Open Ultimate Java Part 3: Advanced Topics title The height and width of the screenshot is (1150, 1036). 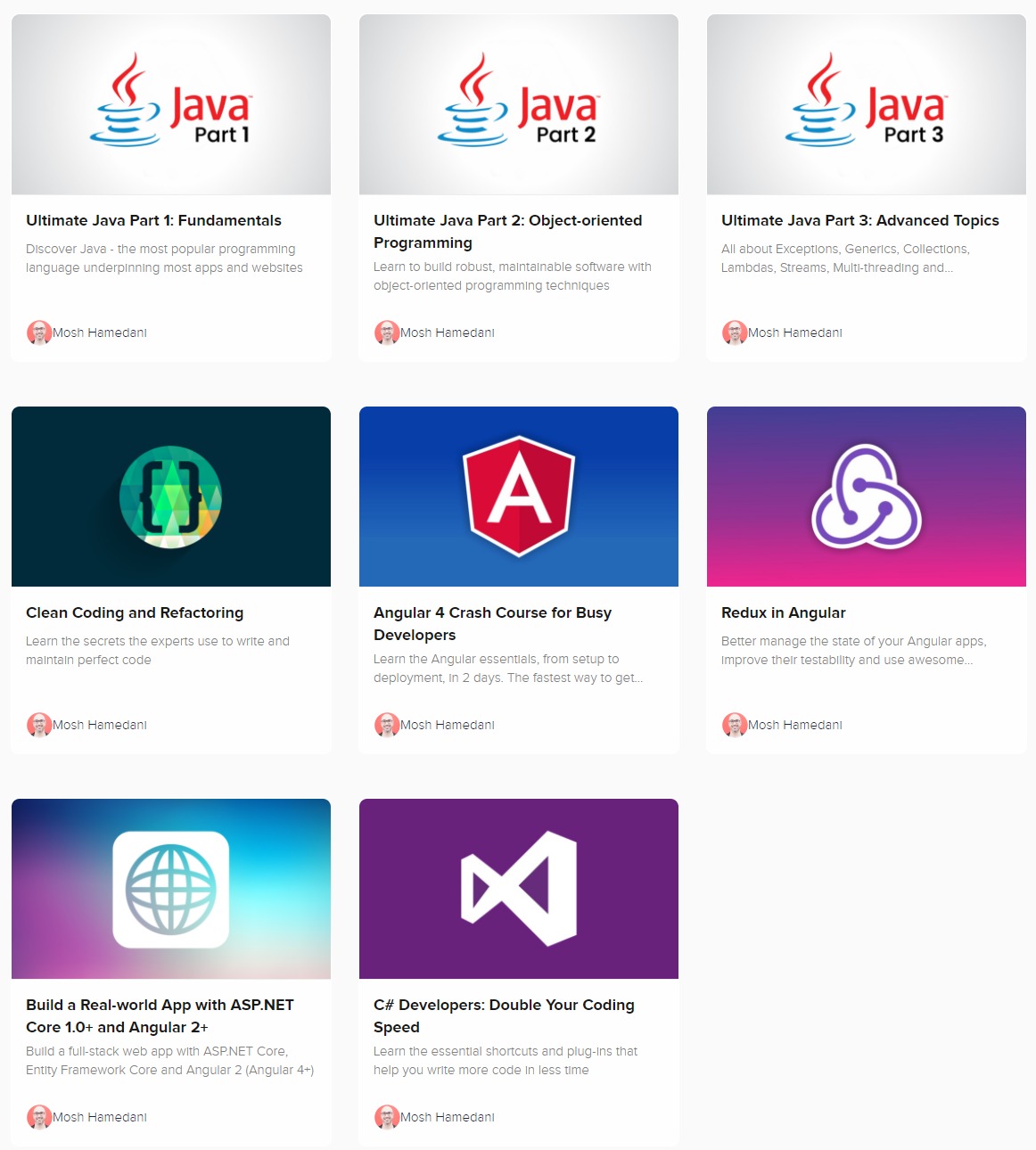coord(860,220)
